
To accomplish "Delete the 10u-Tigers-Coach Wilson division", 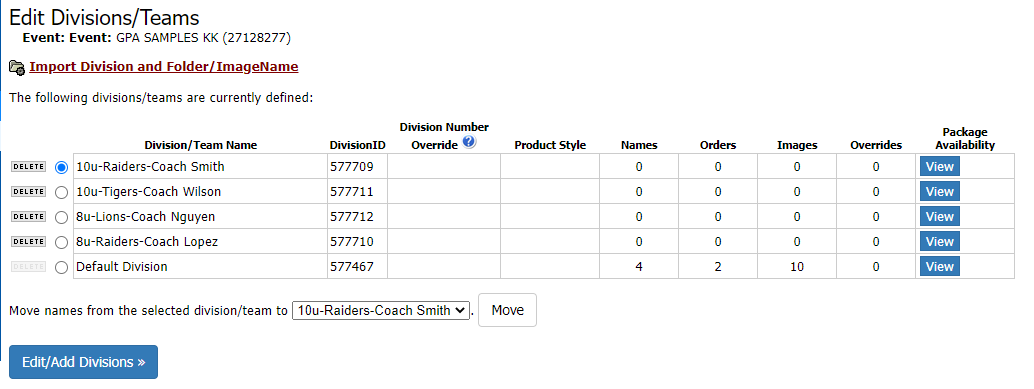I will point(28,192).
